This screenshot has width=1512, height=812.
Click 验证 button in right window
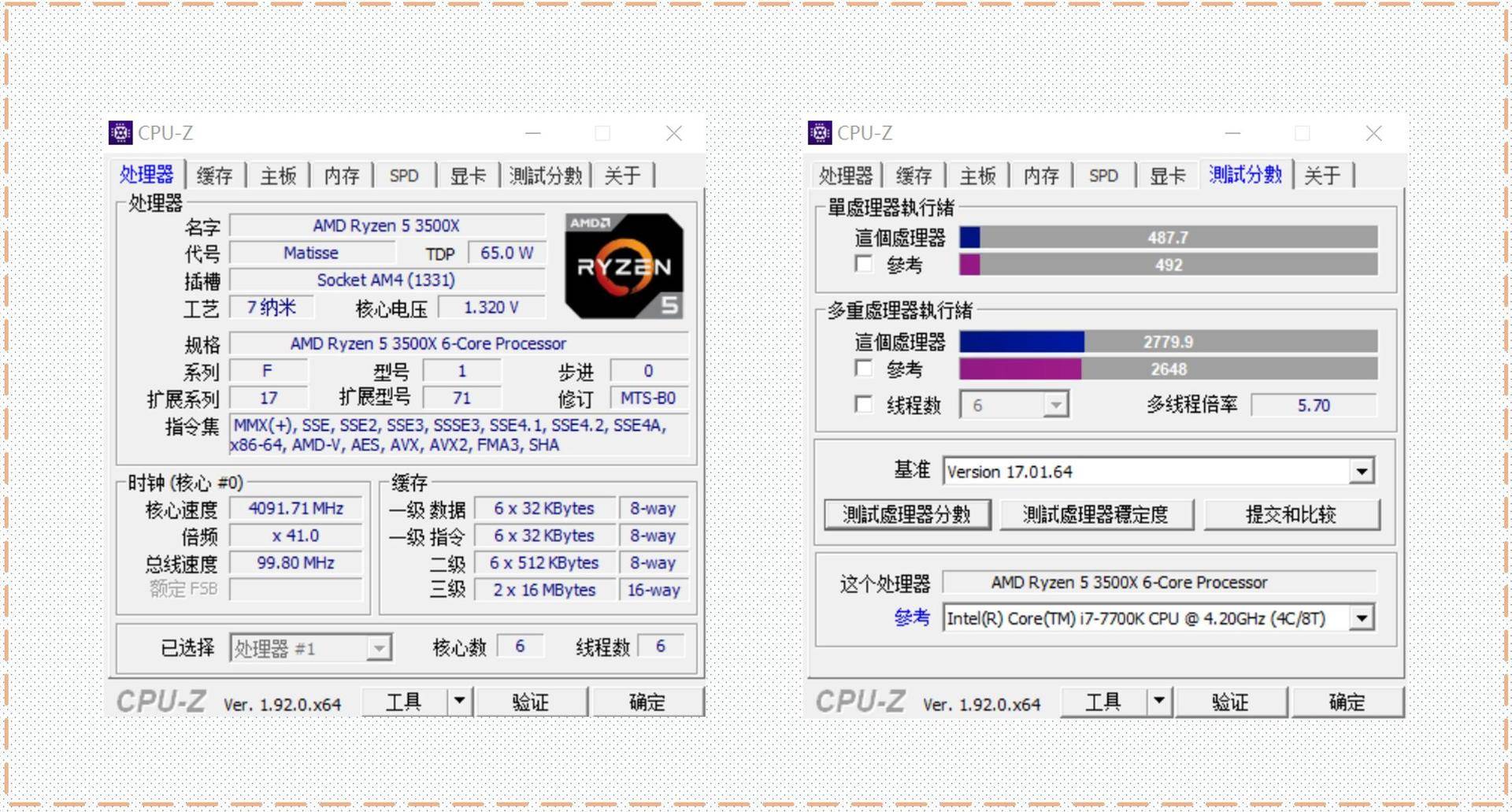[x=1231, y=701]
